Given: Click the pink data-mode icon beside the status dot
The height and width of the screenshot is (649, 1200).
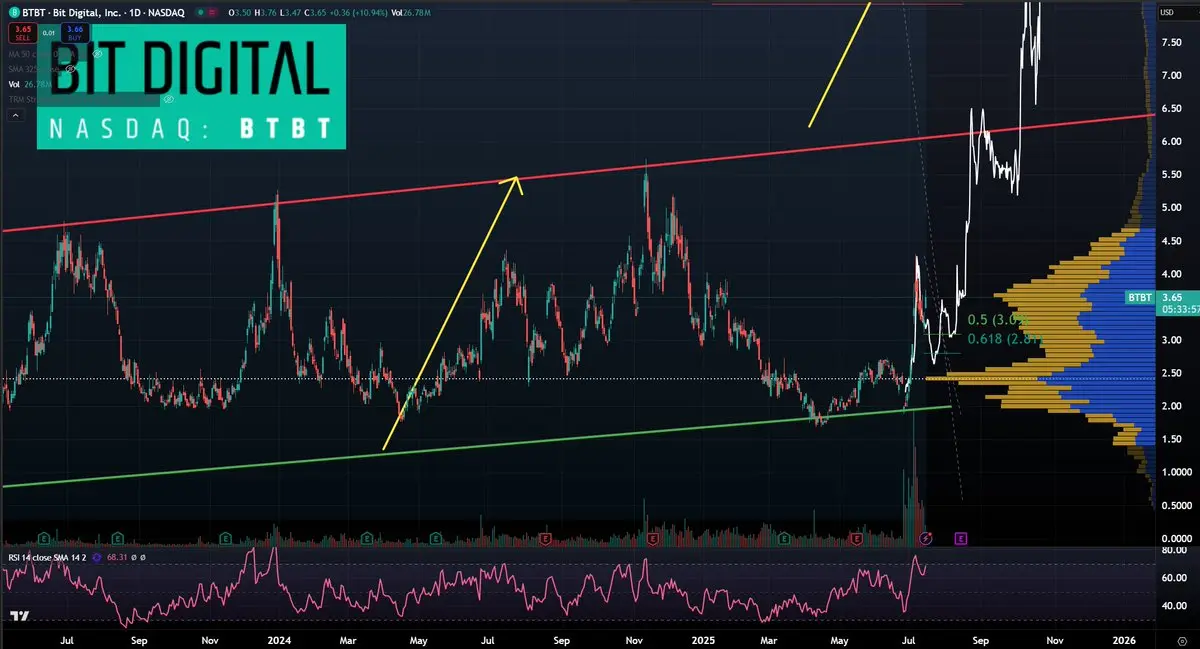Looking at the screenshot, I should (212, 13).
